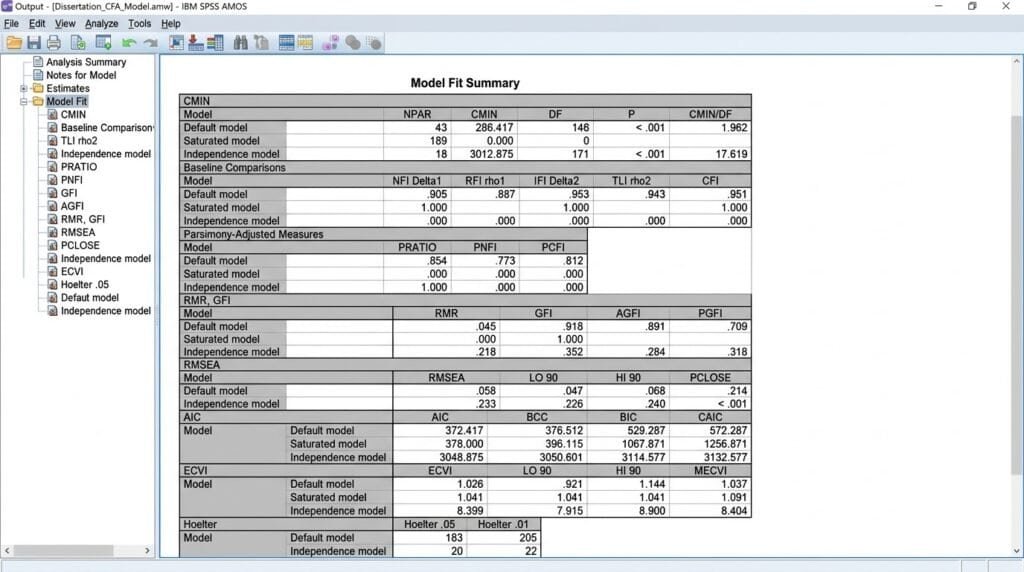Click the CFI value .951
The height and width of the screenshot is (572, 1024).
tap(737, 194)
